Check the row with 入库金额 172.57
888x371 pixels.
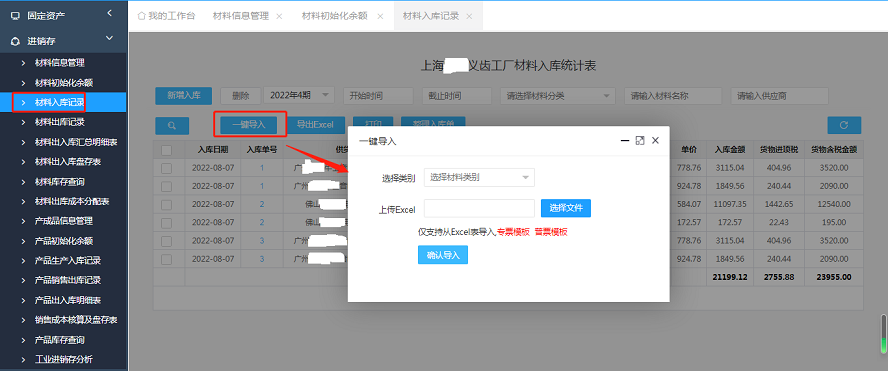[x=166, y=223]
